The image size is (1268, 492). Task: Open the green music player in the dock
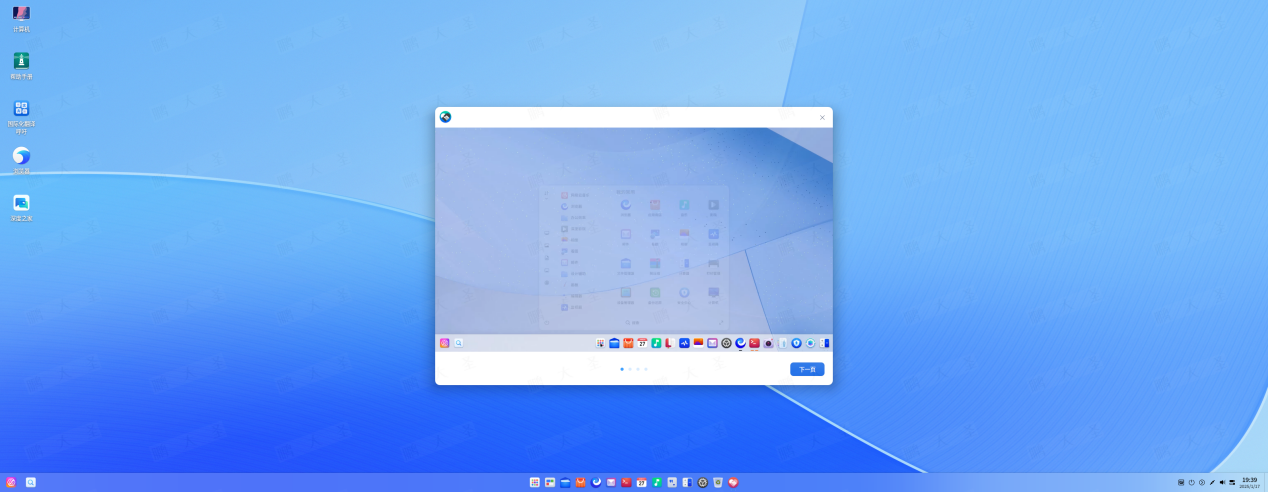(x=657, y=482)
